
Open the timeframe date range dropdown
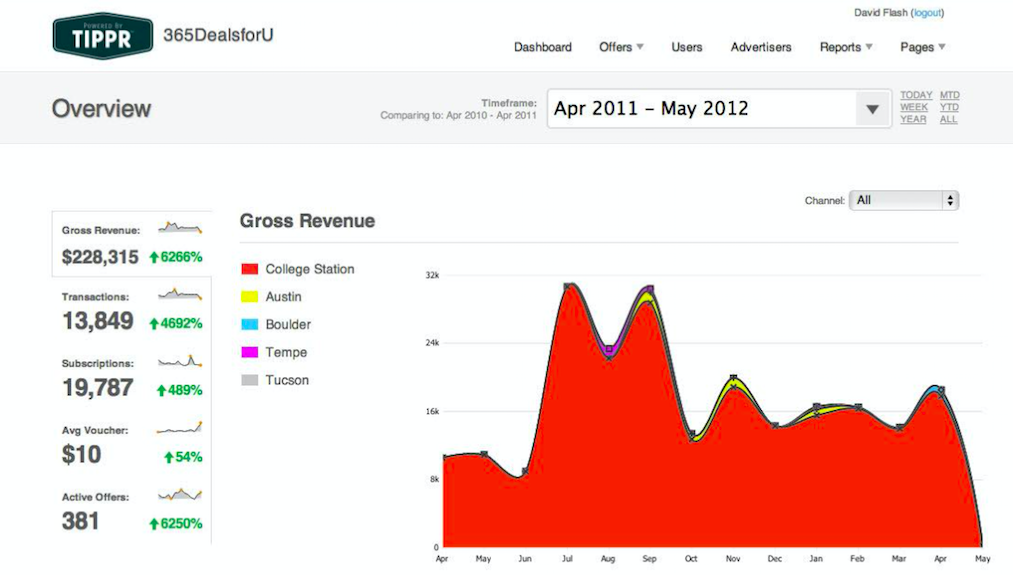(872, 109)
